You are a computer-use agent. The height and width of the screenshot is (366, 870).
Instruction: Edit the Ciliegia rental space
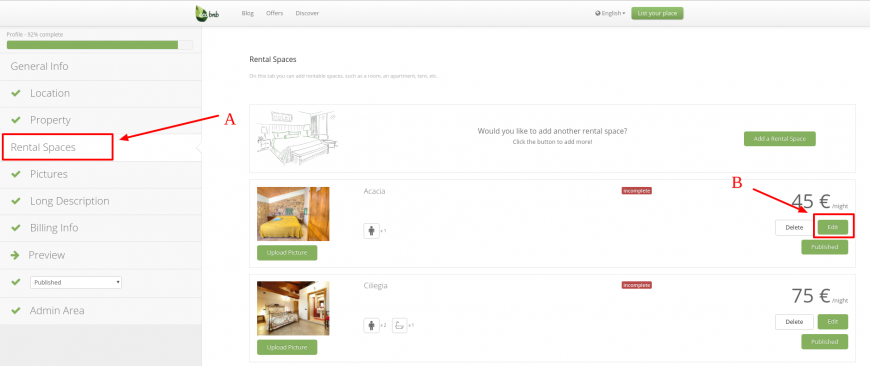click(833, 322)
